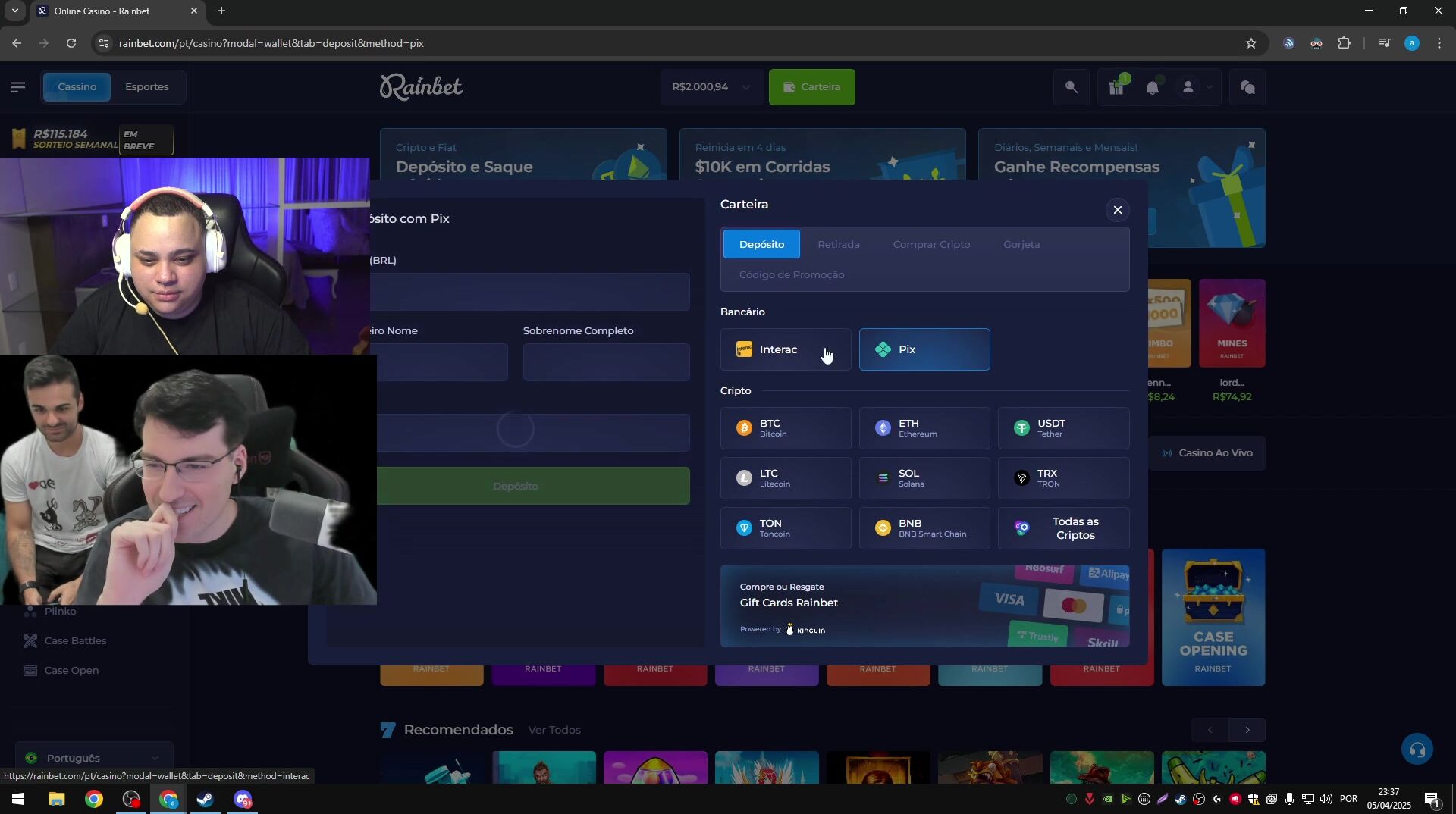This screenshot has width=1456, height=814.
Task: Select BTC Bitcoin deposit option
Action: click(786, 428)
